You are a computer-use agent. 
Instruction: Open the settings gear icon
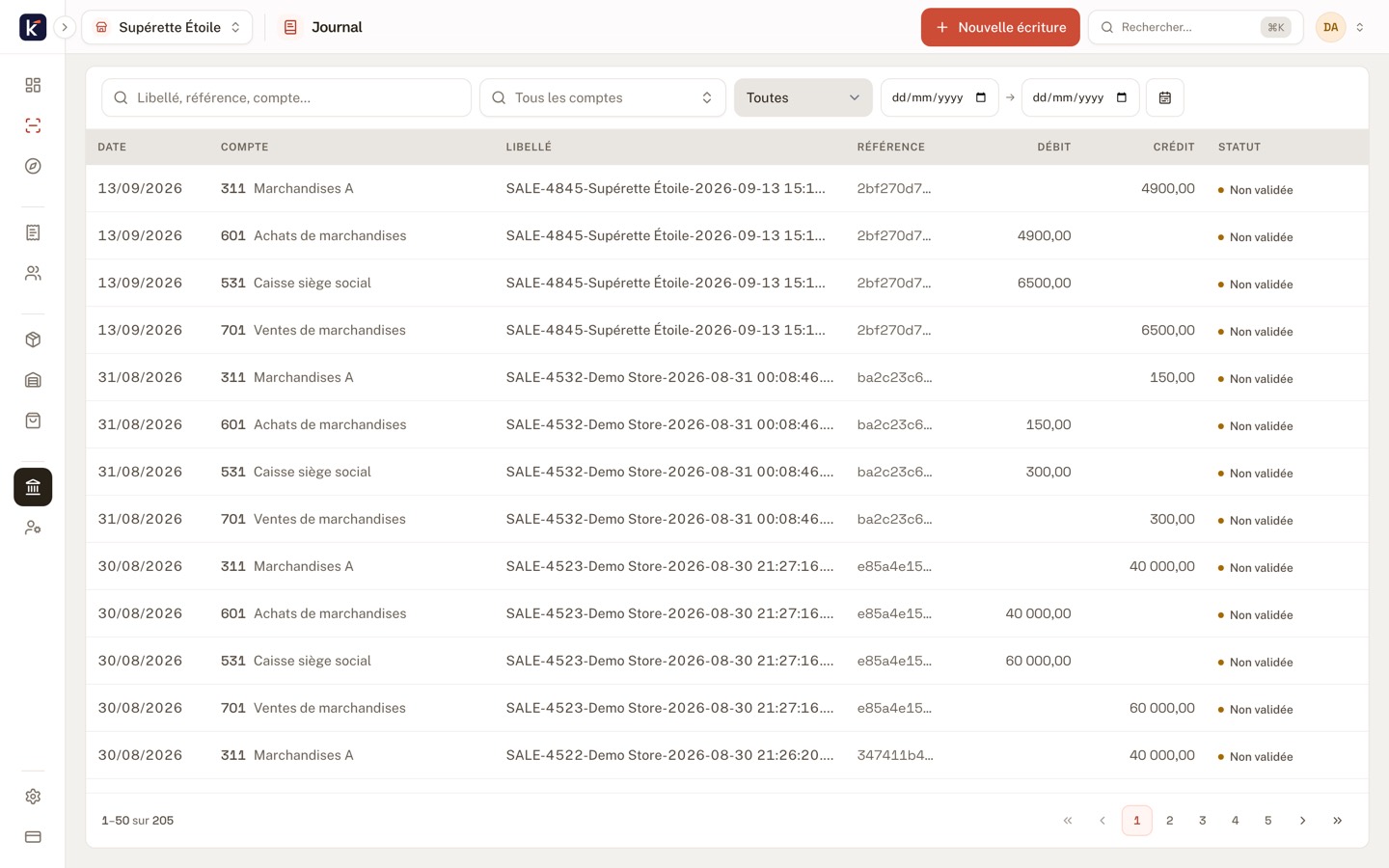pyautogui.click(x=33, y=797)
